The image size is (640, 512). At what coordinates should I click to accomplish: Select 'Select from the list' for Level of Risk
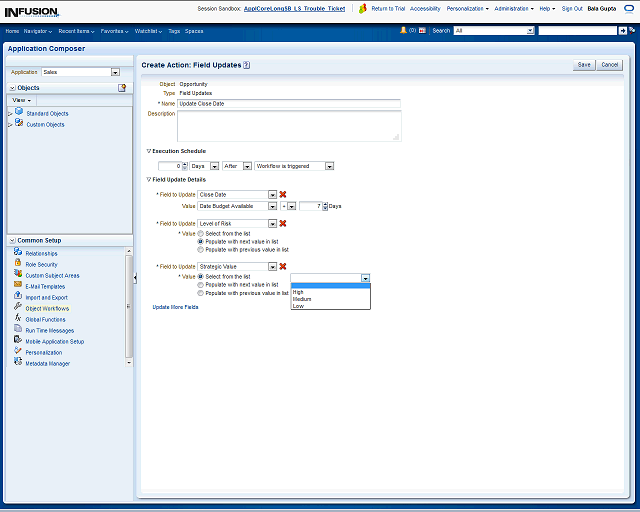click(200, 233)
